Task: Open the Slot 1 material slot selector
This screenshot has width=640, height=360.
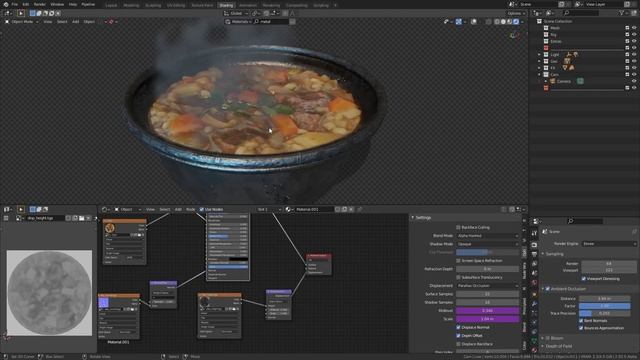Action: click(x=269, y=209)
